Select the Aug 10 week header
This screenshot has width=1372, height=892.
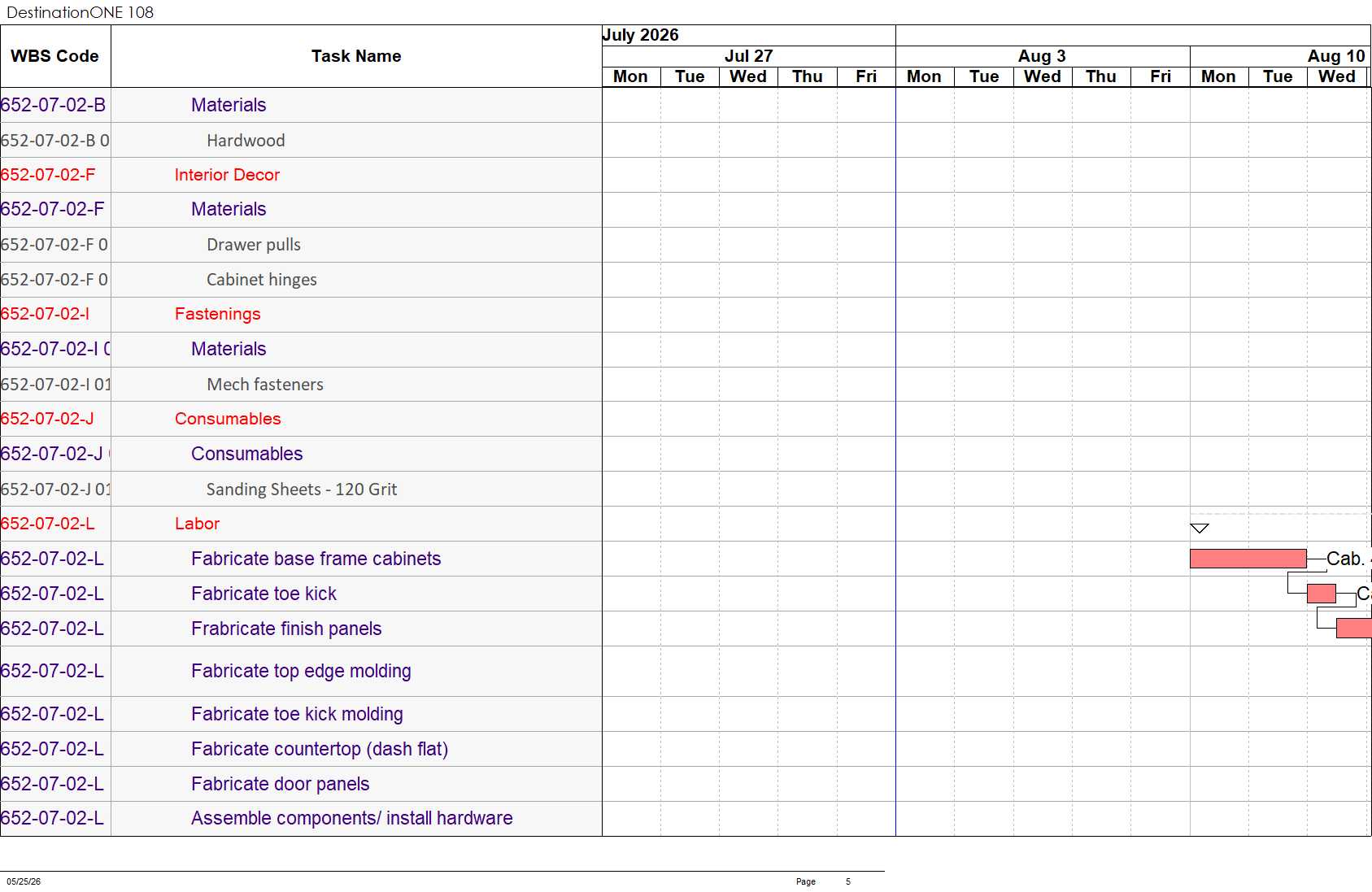pos(1281,56)
